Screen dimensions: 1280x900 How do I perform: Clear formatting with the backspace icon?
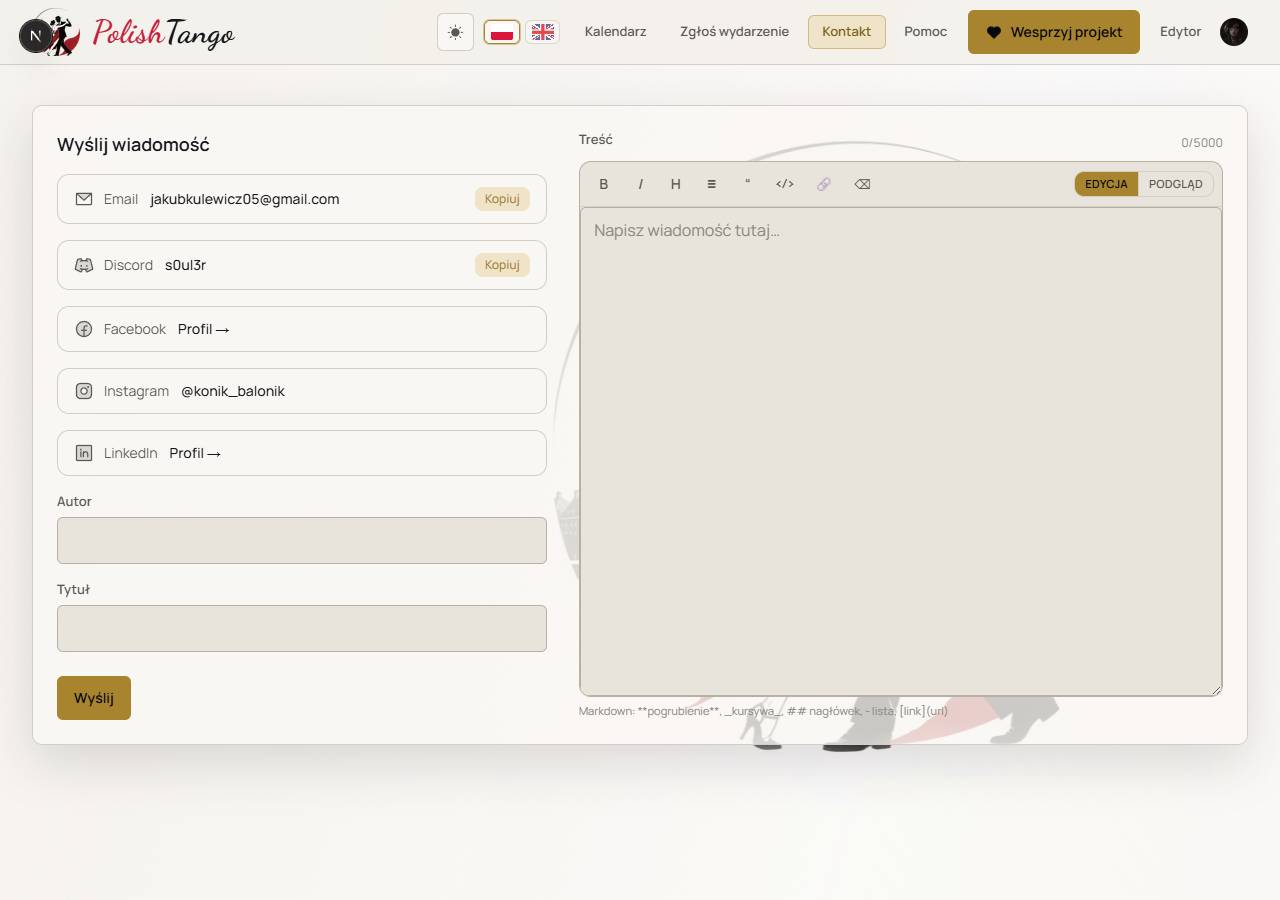(x=862, y=184)
